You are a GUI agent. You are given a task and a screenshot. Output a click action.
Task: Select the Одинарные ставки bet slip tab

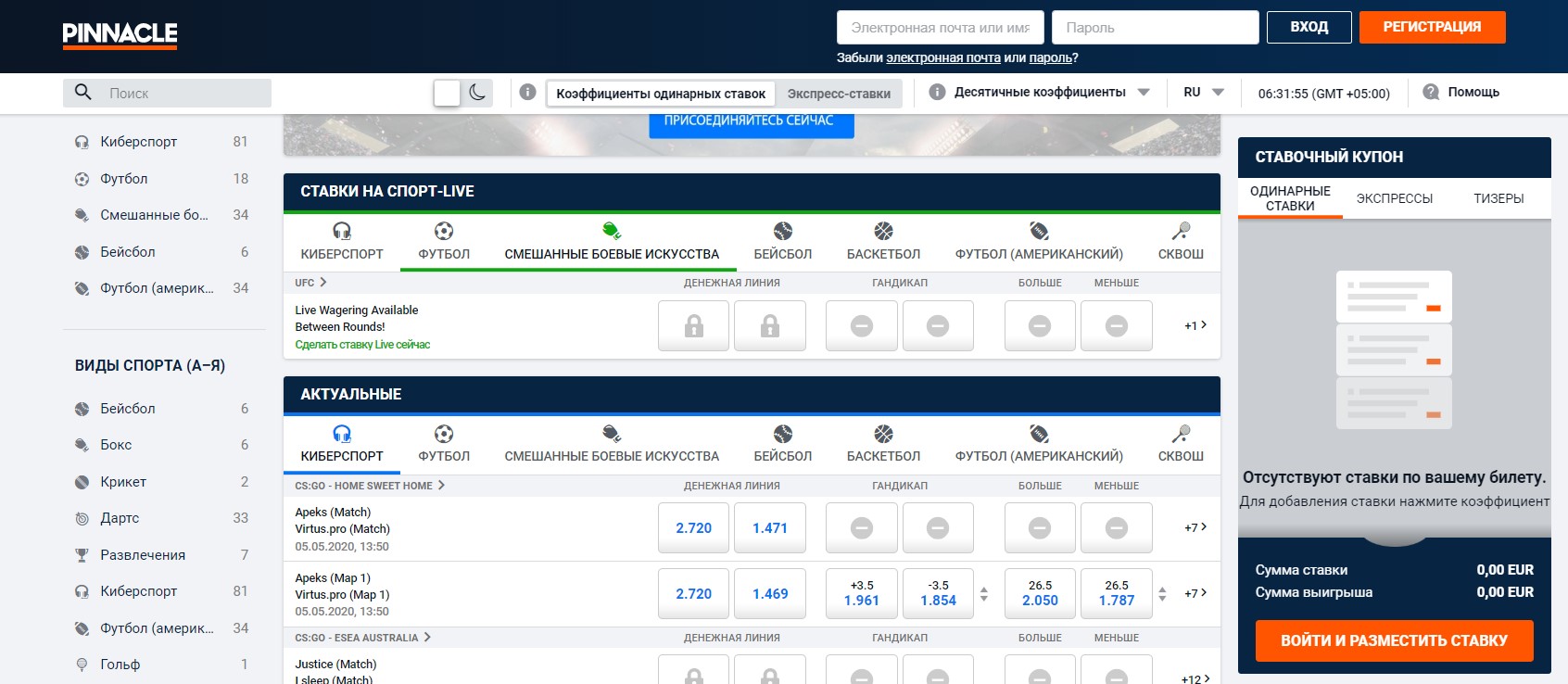pos(1290,198)
